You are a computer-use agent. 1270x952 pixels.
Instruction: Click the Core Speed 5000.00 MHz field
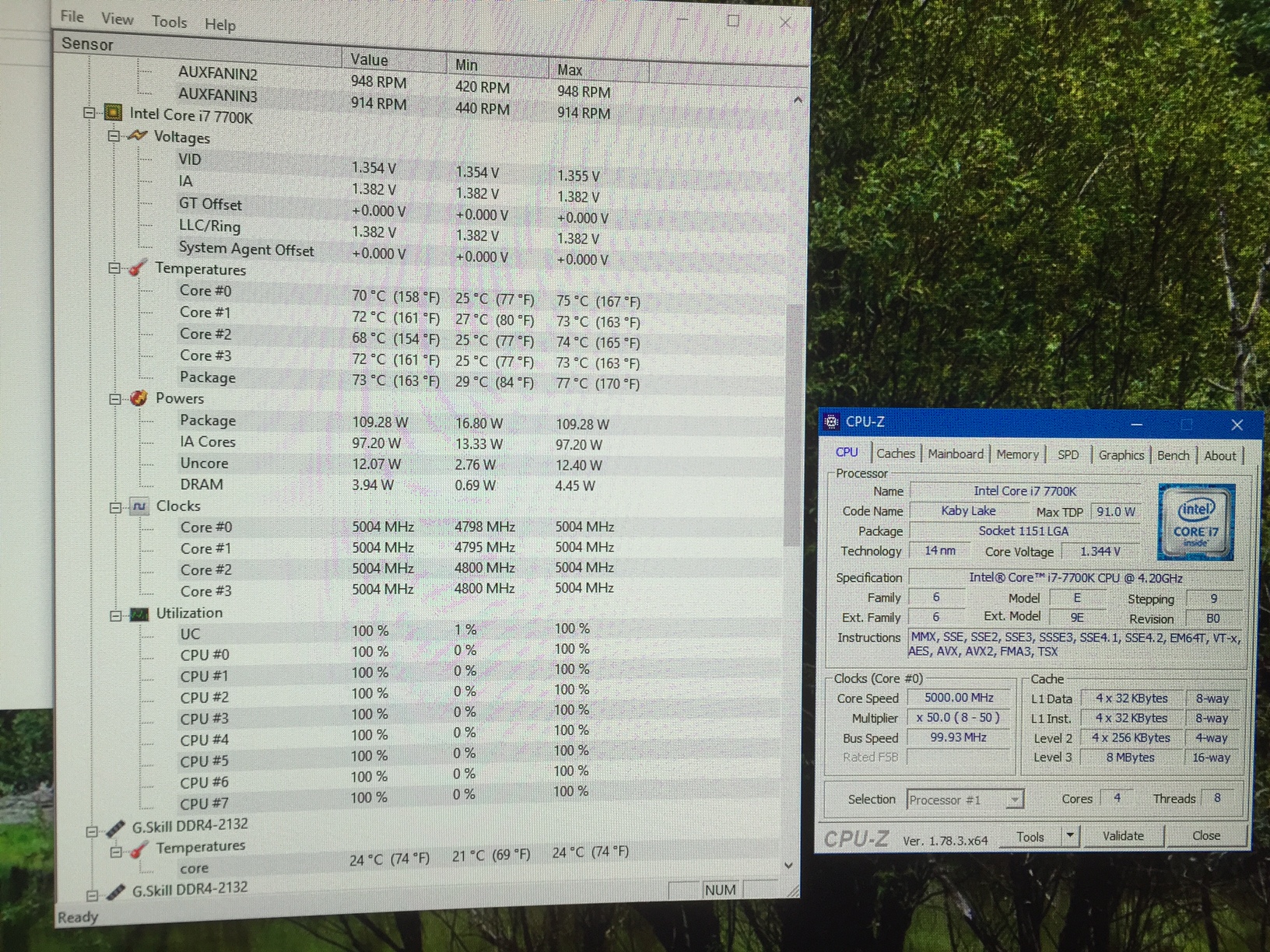(x=959, y=698)
